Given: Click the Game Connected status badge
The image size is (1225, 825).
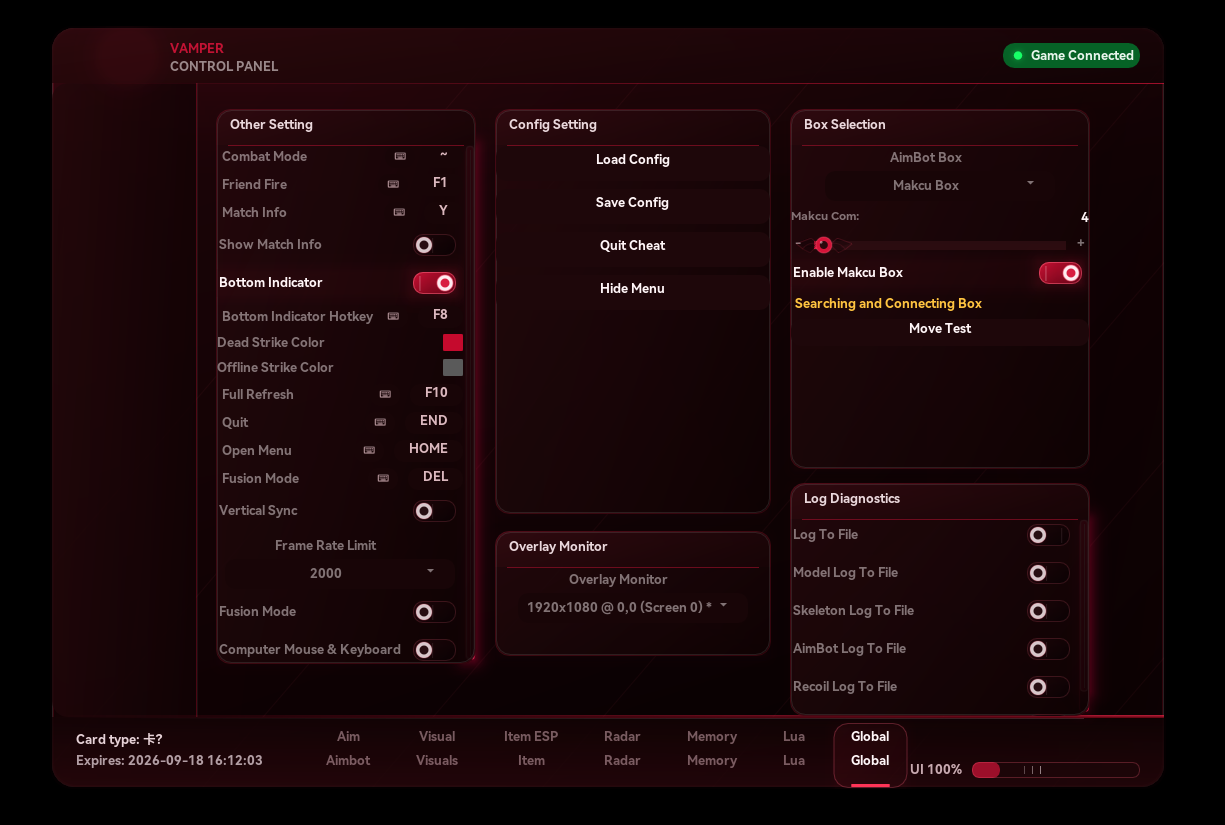Looking at the screenshot, I should pos(1072,56).
